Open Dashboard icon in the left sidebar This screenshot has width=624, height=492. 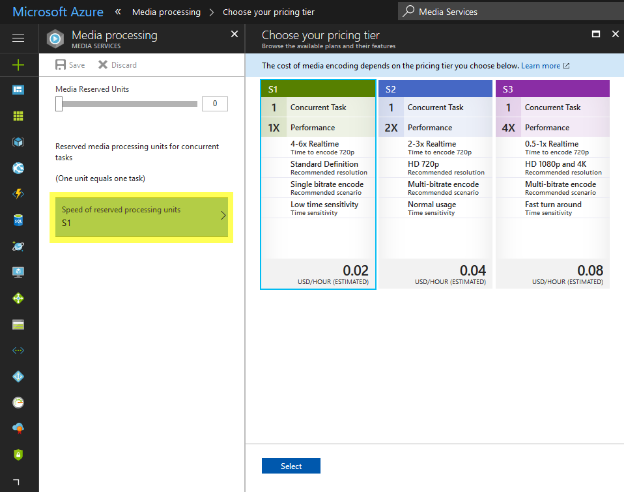tap(18, 90)
